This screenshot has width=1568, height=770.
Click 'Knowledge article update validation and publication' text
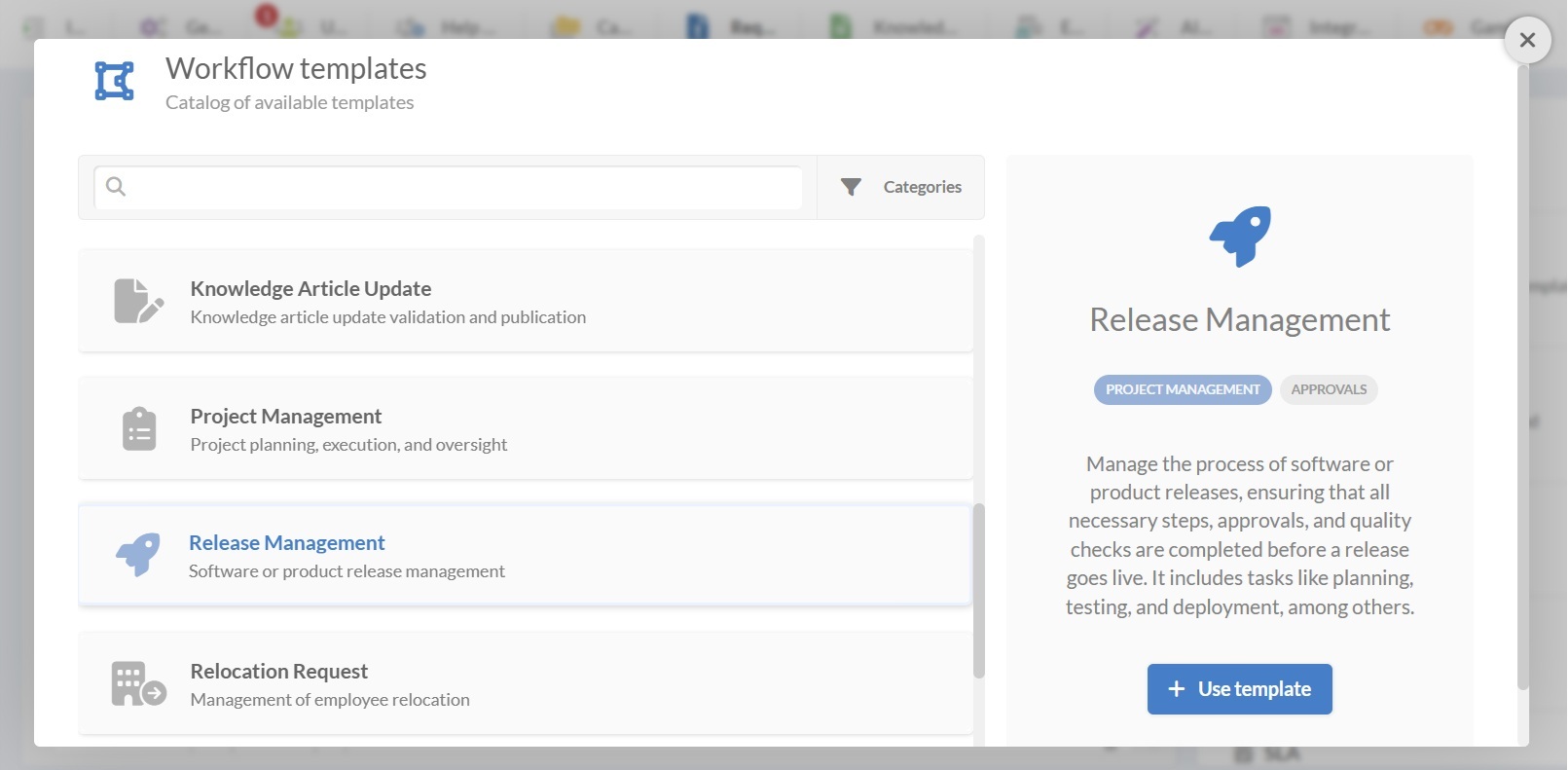[388, 317]
